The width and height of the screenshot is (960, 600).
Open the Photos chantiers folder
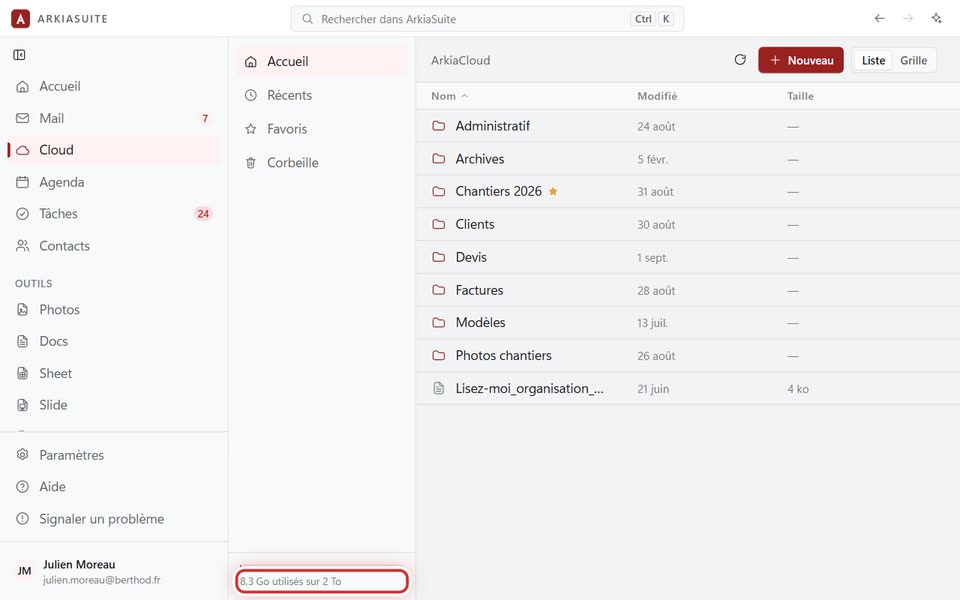click(x=688, y=356)
